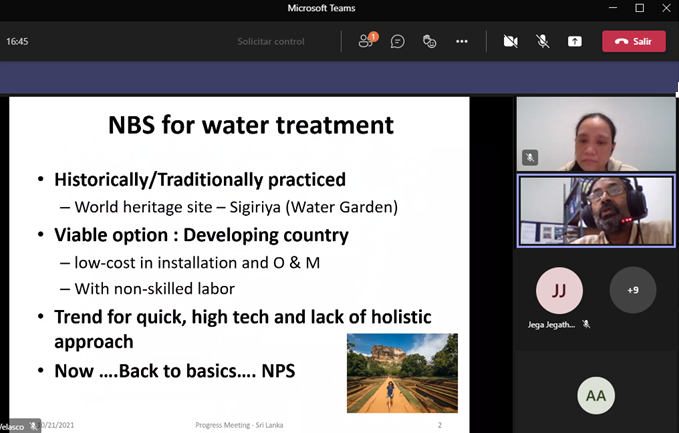Click Salir to leave the meeting
679x433 pixels.
point(634,41)
